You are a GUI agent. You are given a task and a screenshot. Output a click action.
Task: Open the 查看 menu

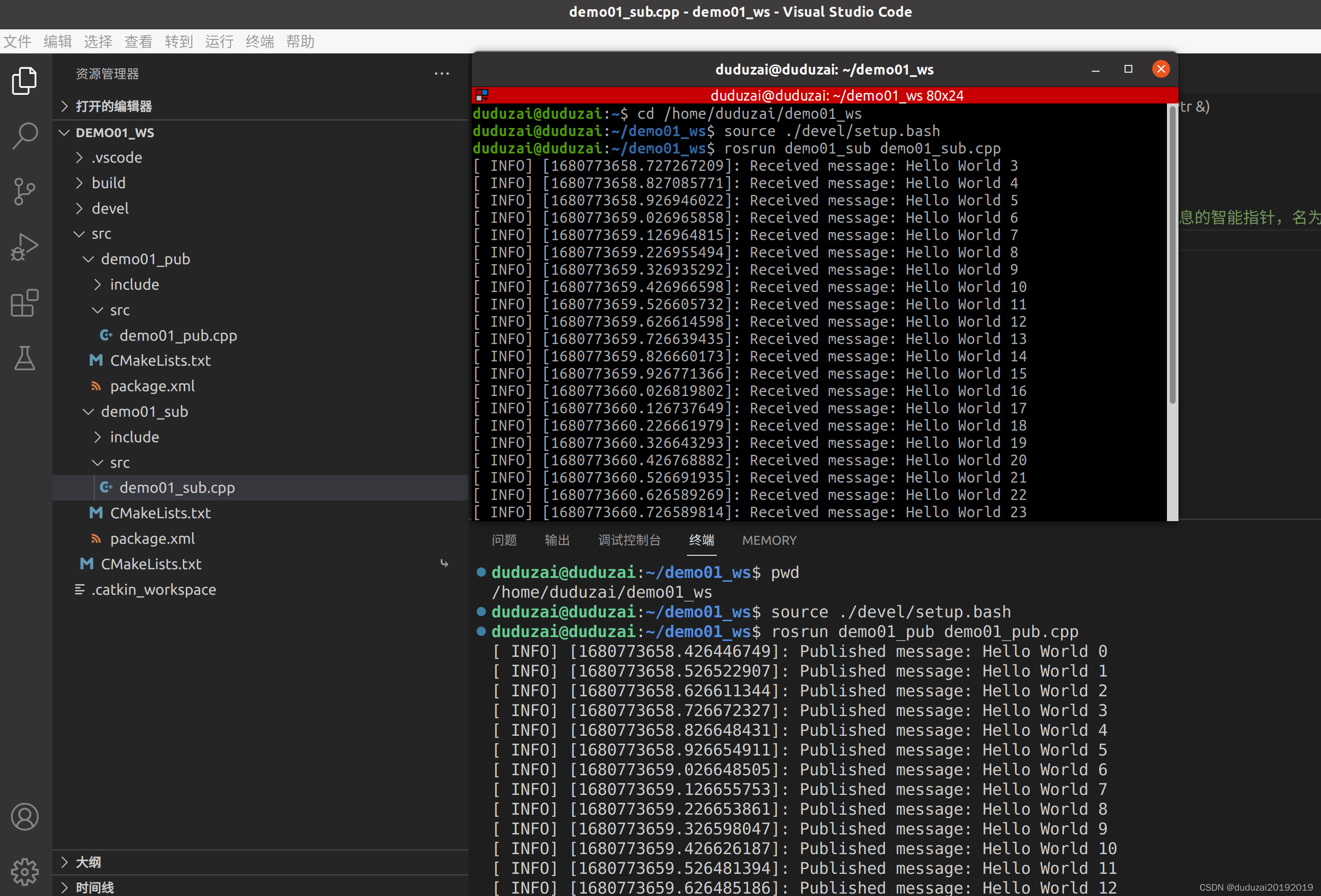pyautogui.click(x=139, y=41)
